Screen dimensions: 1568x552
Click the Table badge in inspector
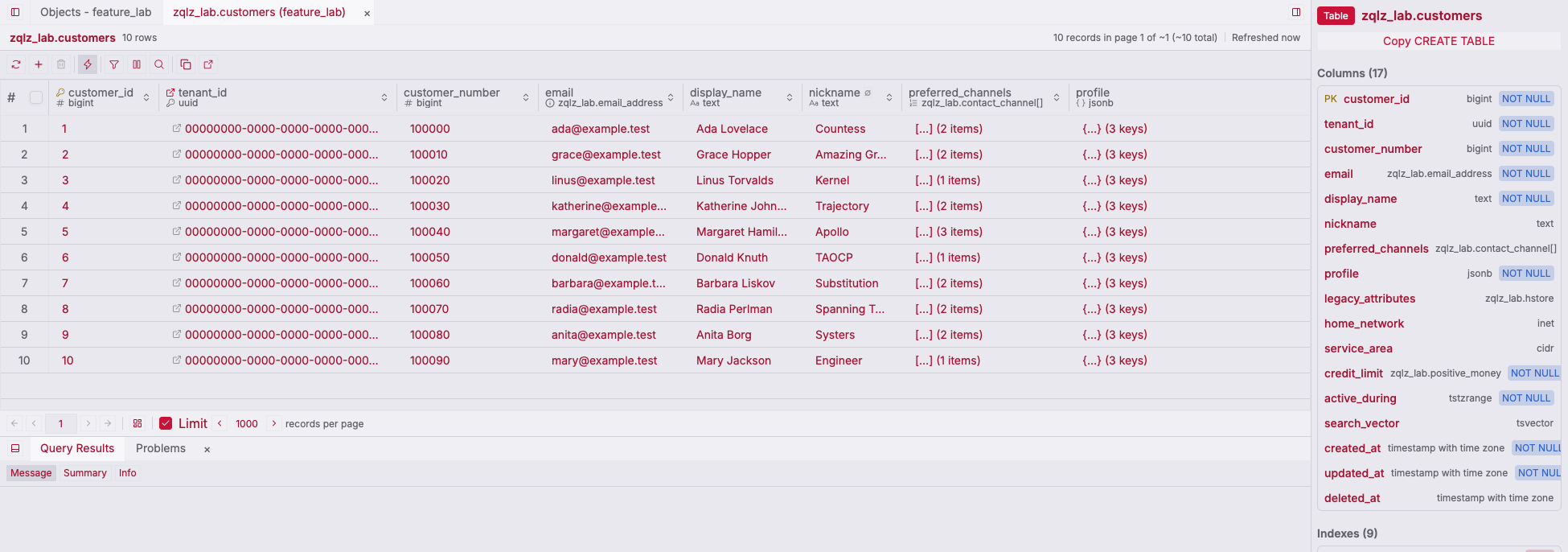[1336, 16]
